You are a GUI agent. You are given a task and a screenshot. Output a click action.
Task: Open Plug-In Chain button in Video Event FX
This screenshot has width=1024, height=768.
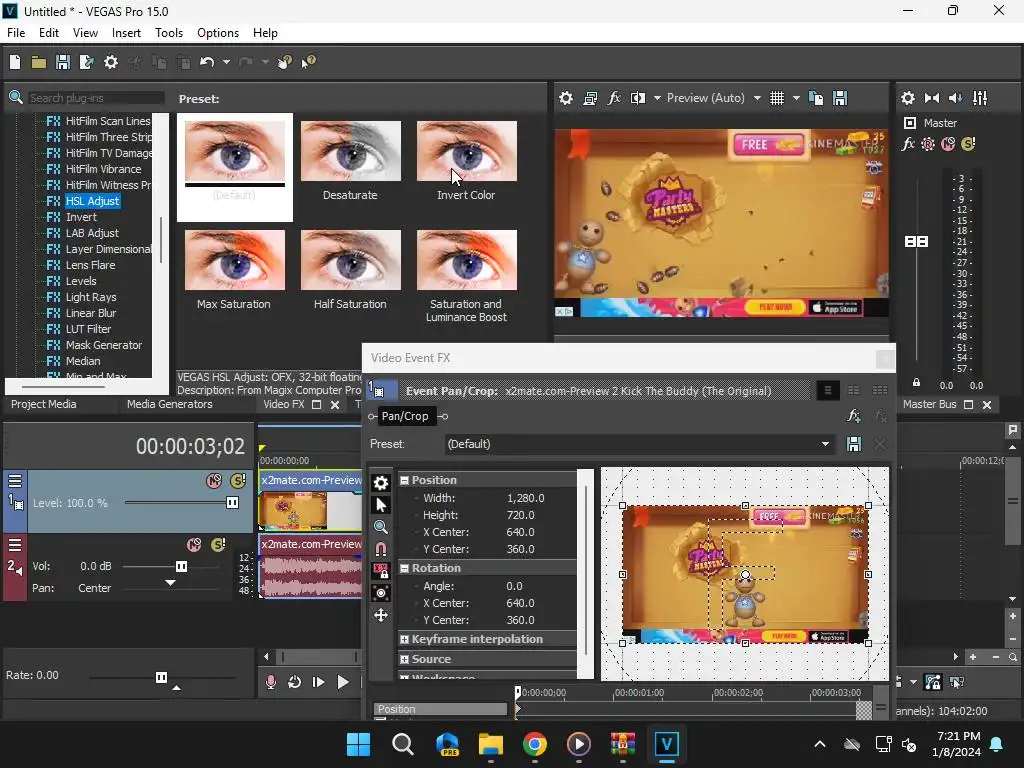point(854,416)
